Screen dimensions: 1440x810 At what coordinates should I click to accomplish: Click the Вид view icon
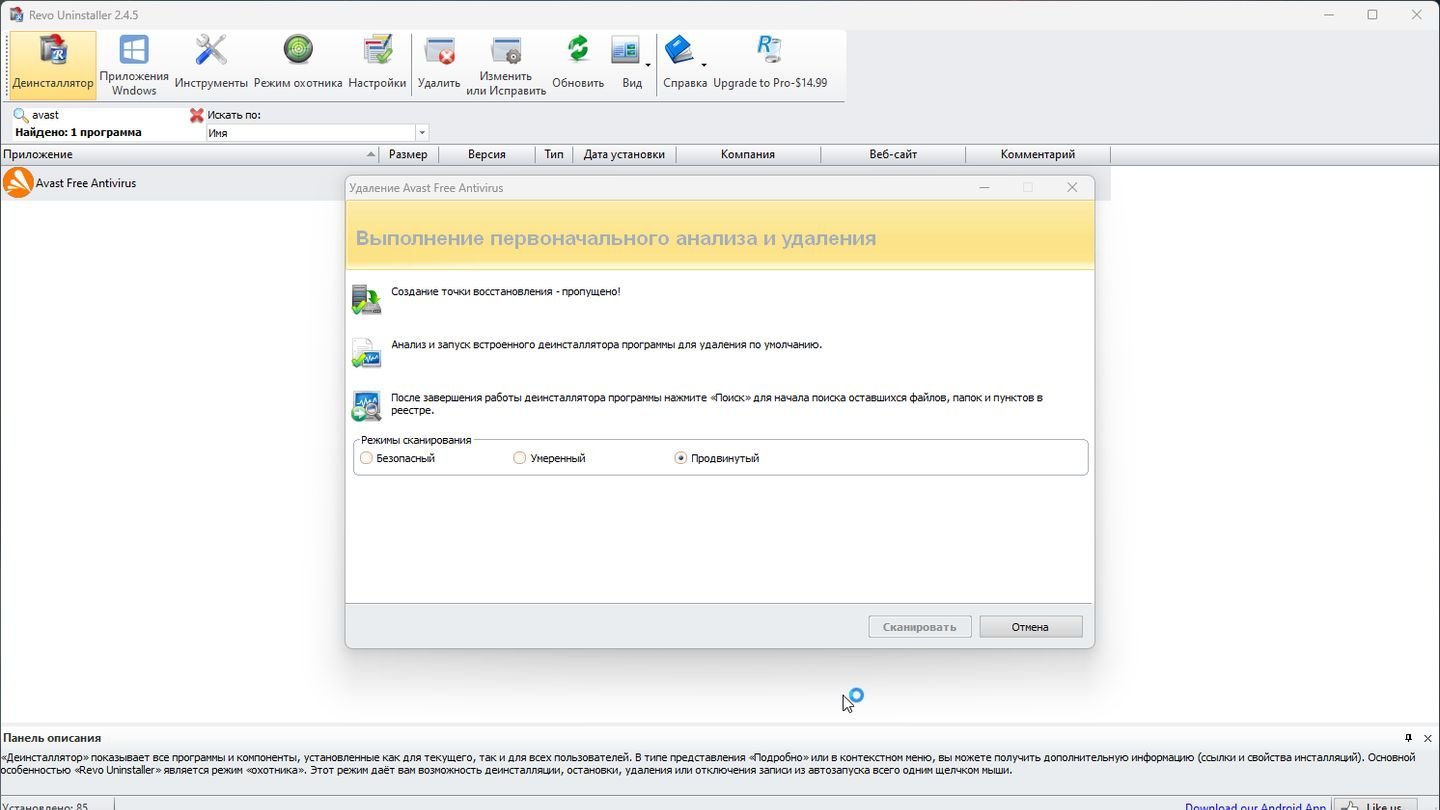[625, 49]
